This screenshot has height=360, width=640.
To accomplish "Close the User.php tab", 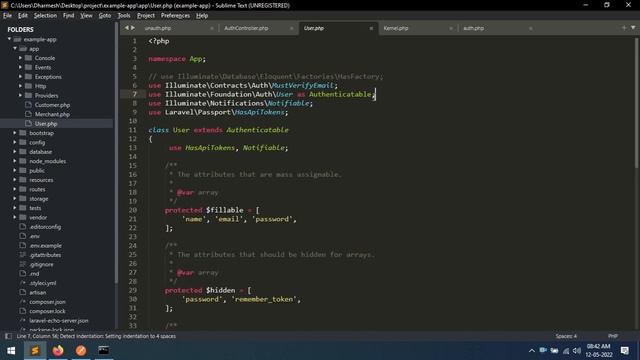I will [371, 28].
